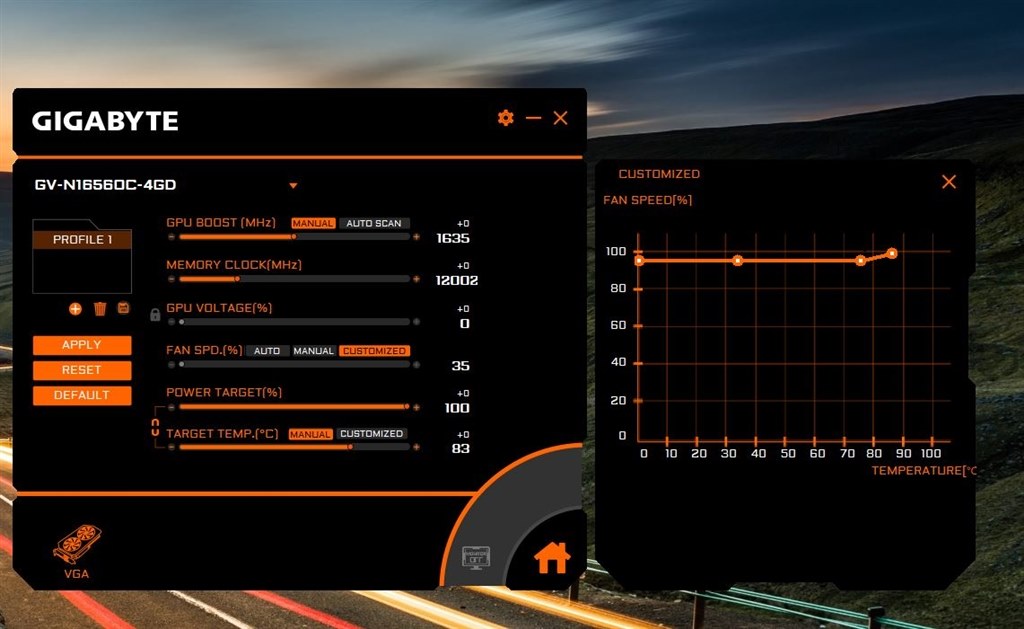The width and height of the screenshot is (1024, 629).
Task: Click the Power Target value 100
Action: [x=457, y=408]
